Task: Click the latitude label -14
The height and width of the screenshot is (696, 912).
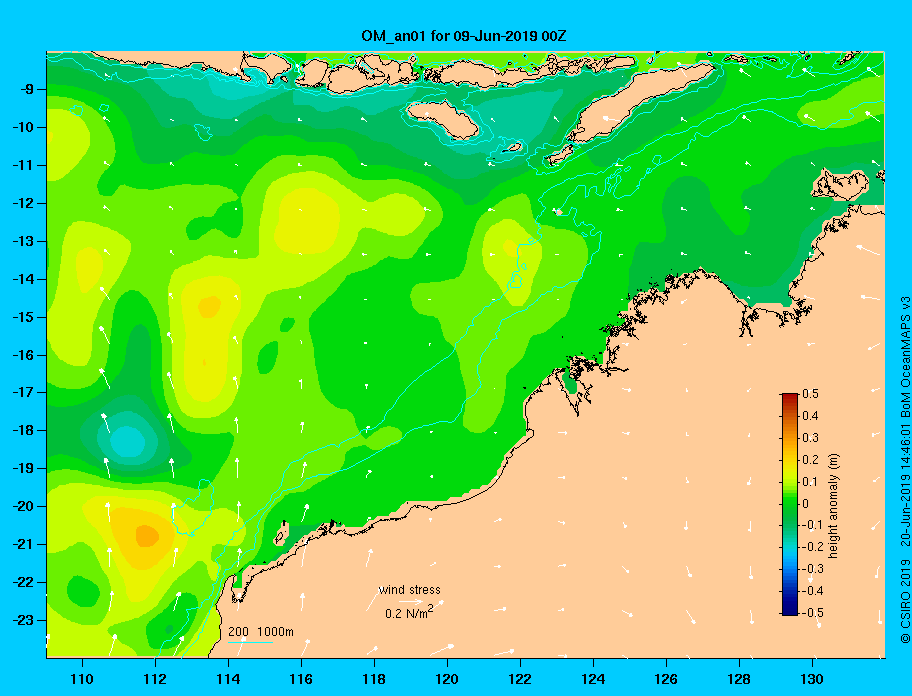Action: [24, 279]
